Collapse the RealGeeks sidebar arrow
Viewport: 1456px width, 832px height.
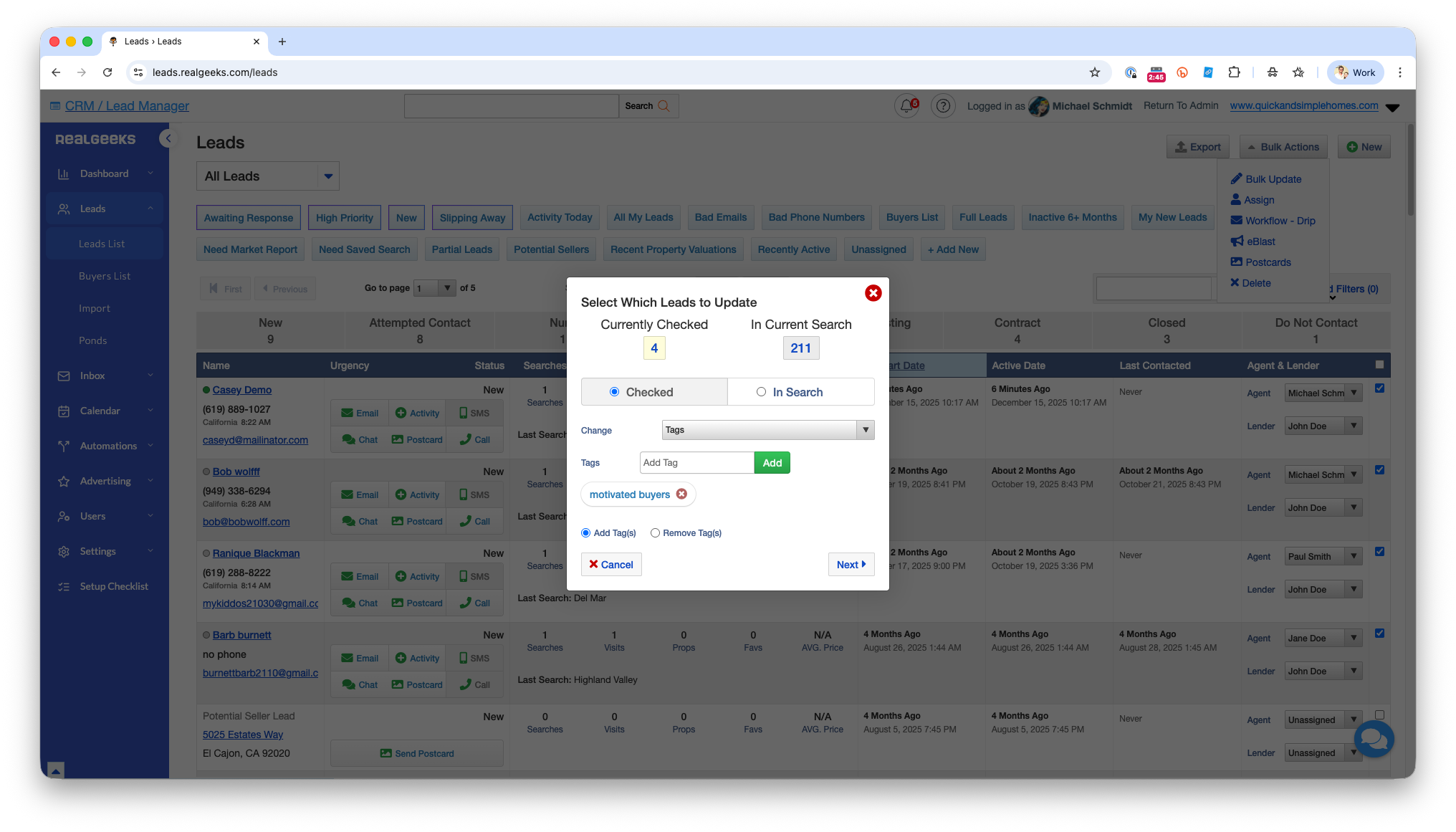click(168, 138)
